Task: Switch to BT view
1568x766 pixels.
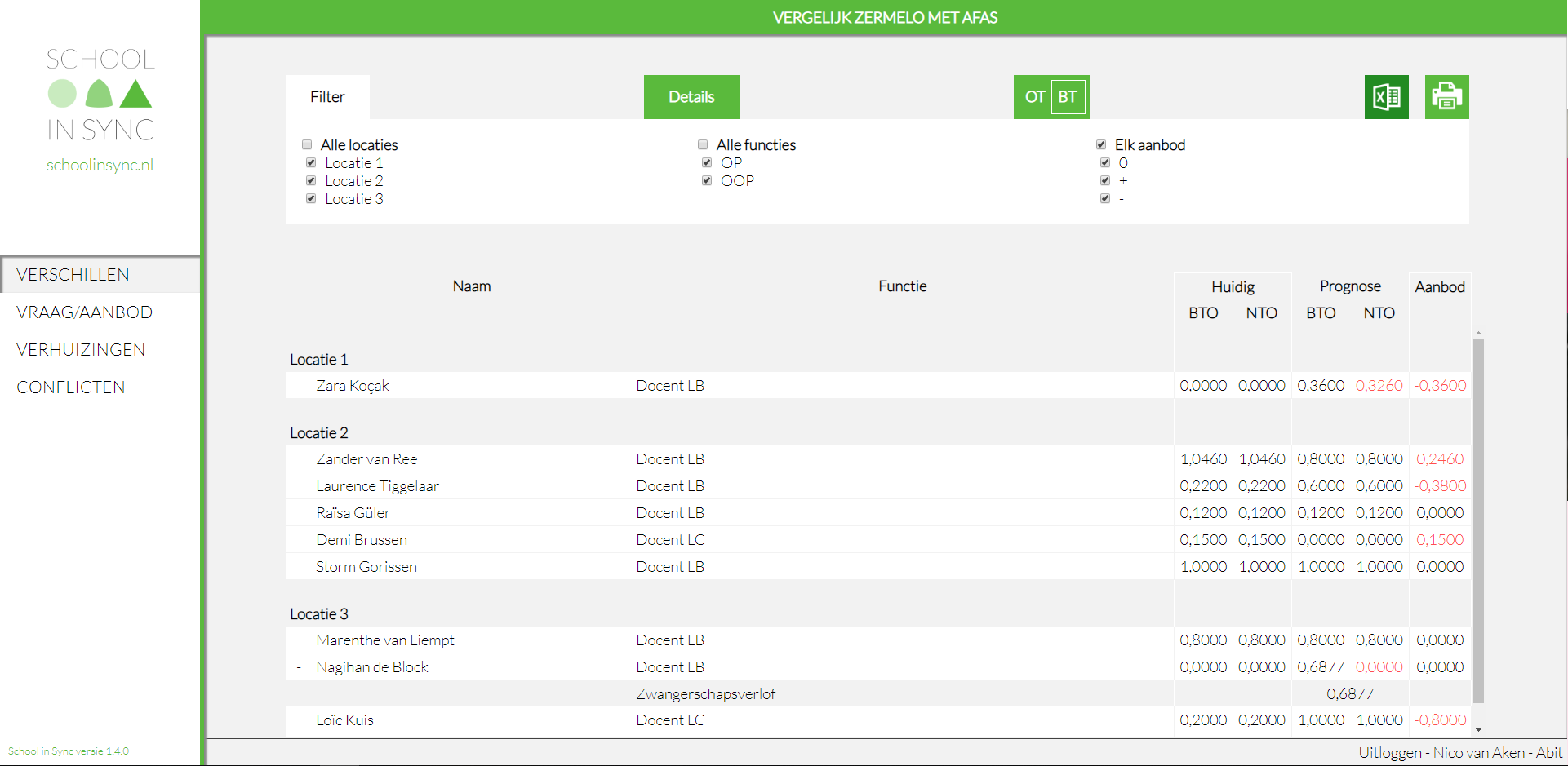Action: coord(1068,96)
